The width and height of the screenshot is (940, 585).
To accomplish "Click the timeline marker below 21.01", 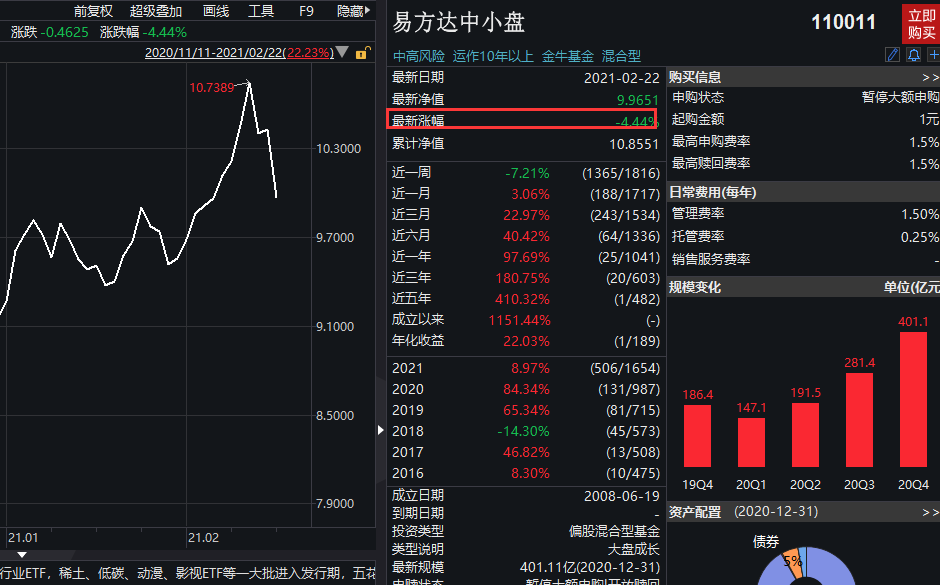I will (23, 554).
